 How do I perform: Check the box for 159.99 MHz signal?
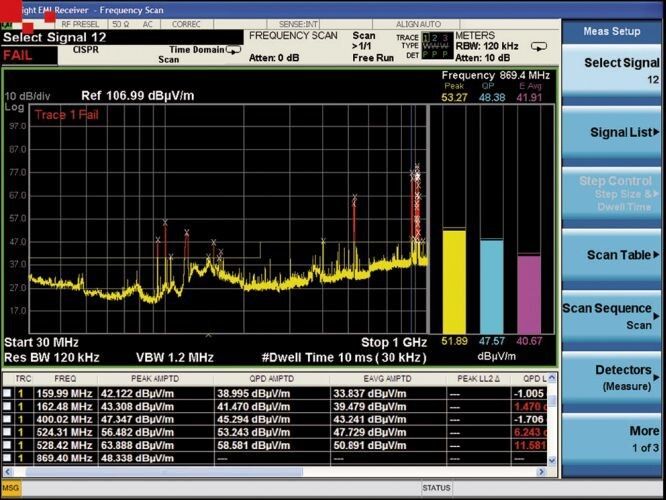click(8, 394)
